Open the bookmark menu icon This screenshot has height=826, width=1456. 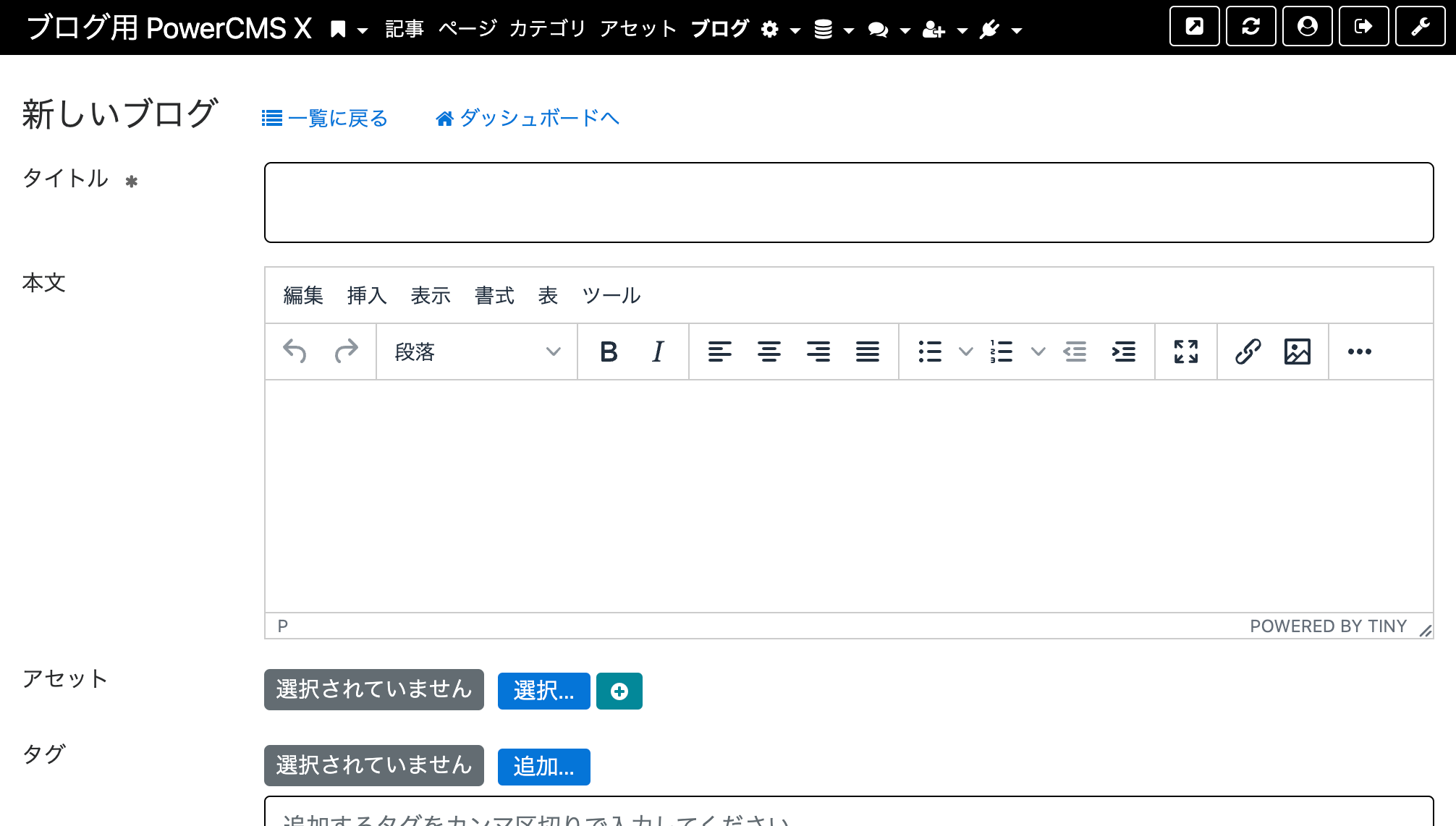tap(338, 30)
